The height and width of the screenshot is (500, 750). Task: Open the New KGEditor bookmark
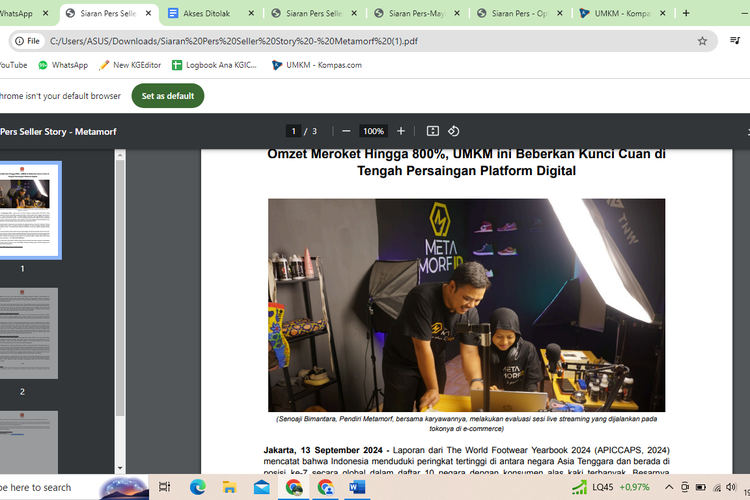(x=130, y=65)
